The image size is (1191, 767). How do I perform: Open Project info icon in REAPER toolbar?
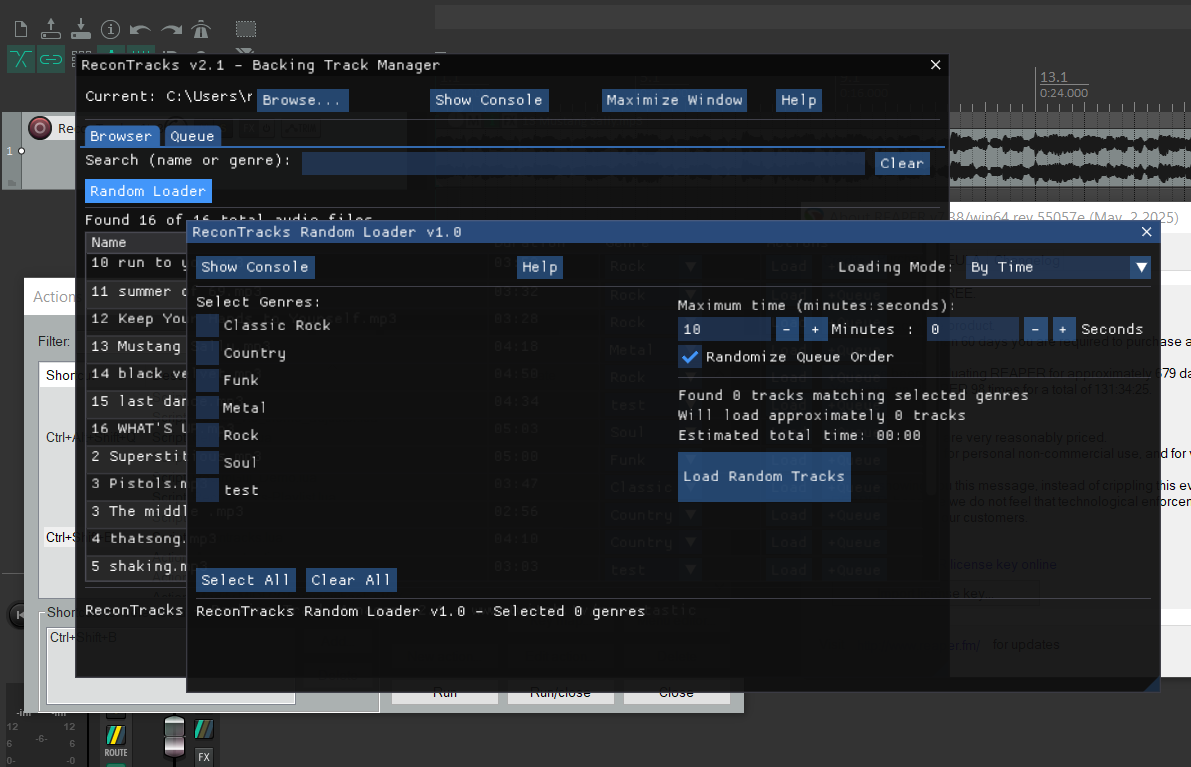click(x=111, y=30)
